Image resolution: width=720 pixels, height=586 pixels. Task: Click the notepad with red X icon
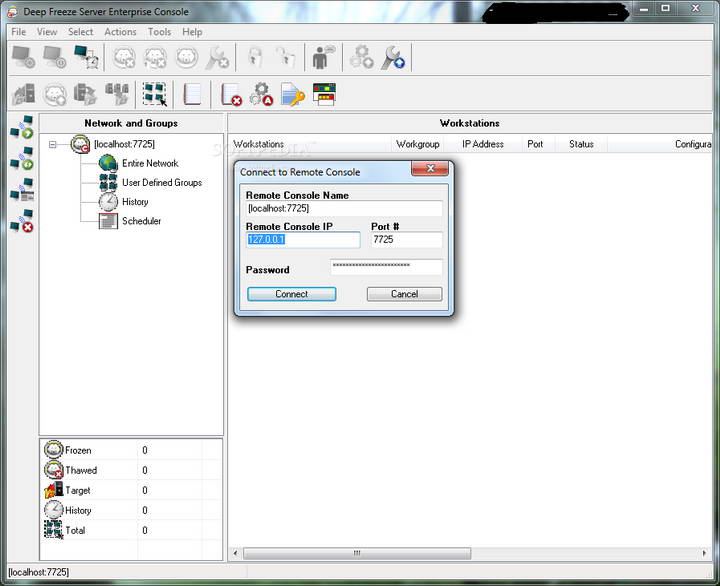(231, 95)
